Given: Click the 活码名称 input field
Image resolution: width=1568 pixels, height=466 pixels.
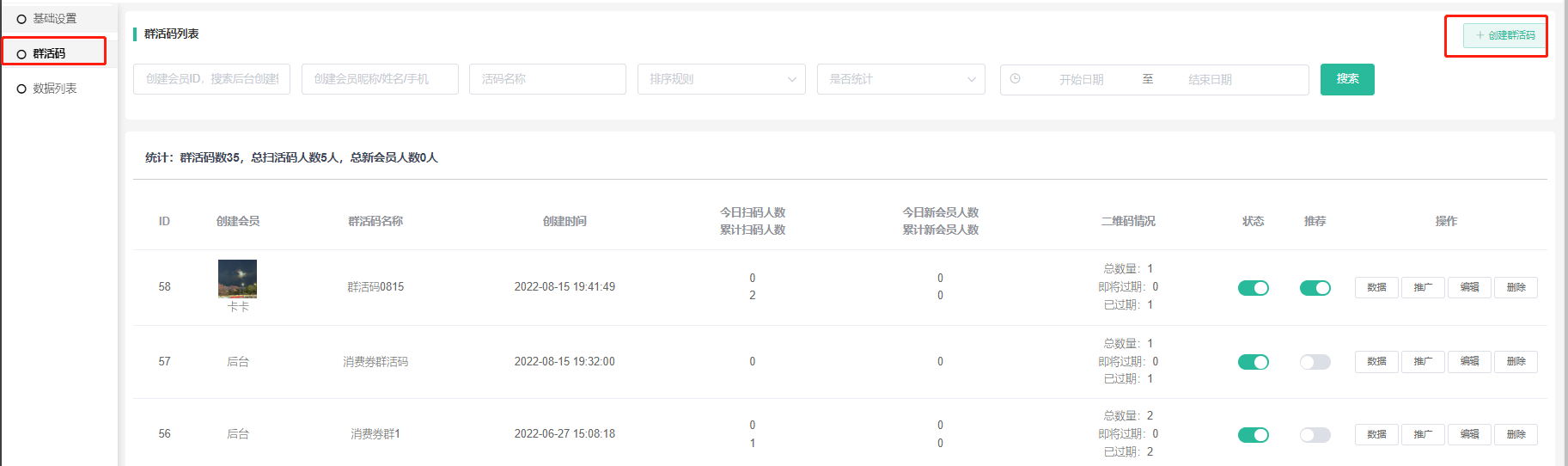Looking at the screenshot, I should [547, 79].
